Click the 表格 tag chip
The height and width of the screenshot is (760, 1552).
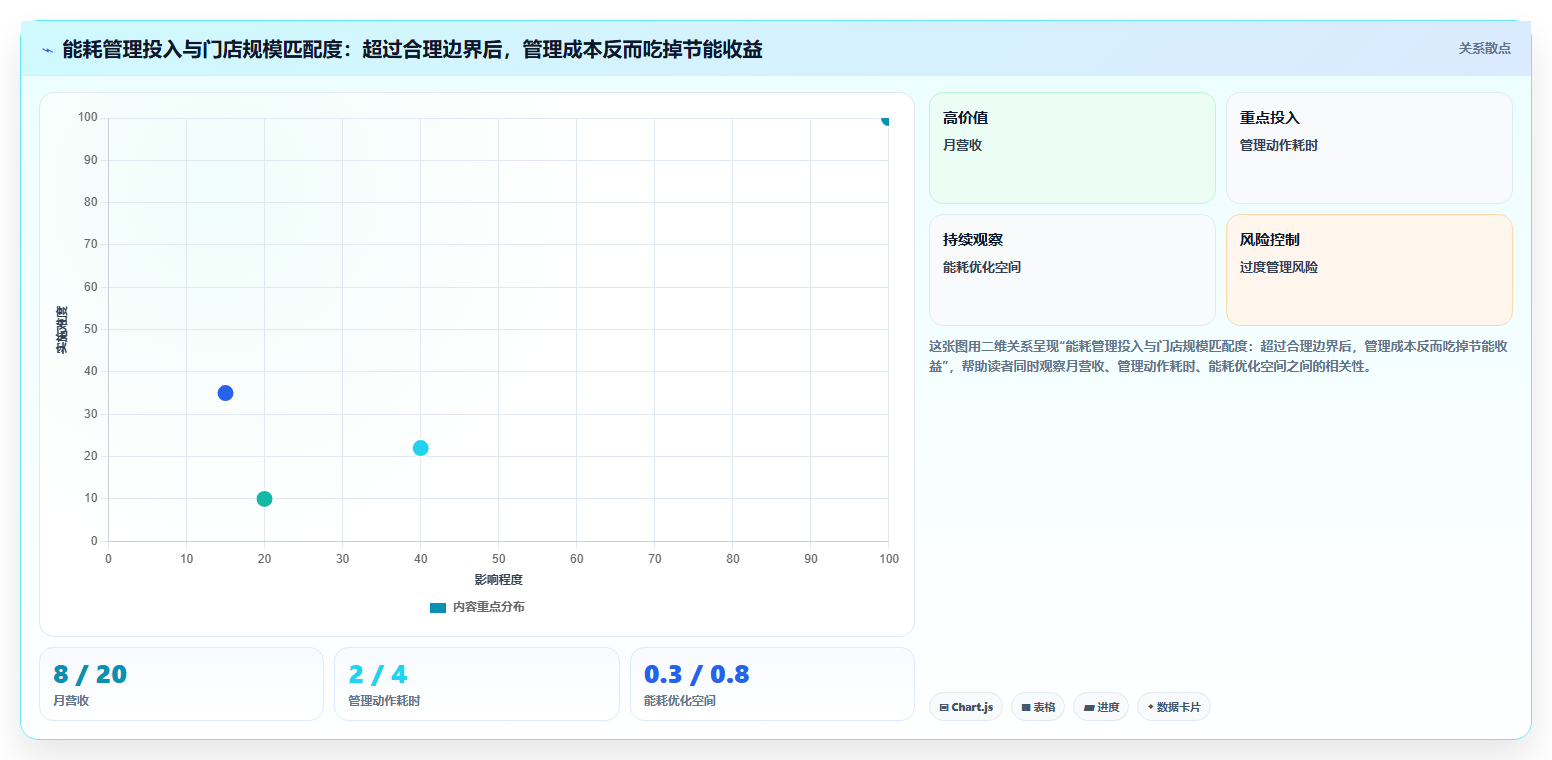[1038, 707]
